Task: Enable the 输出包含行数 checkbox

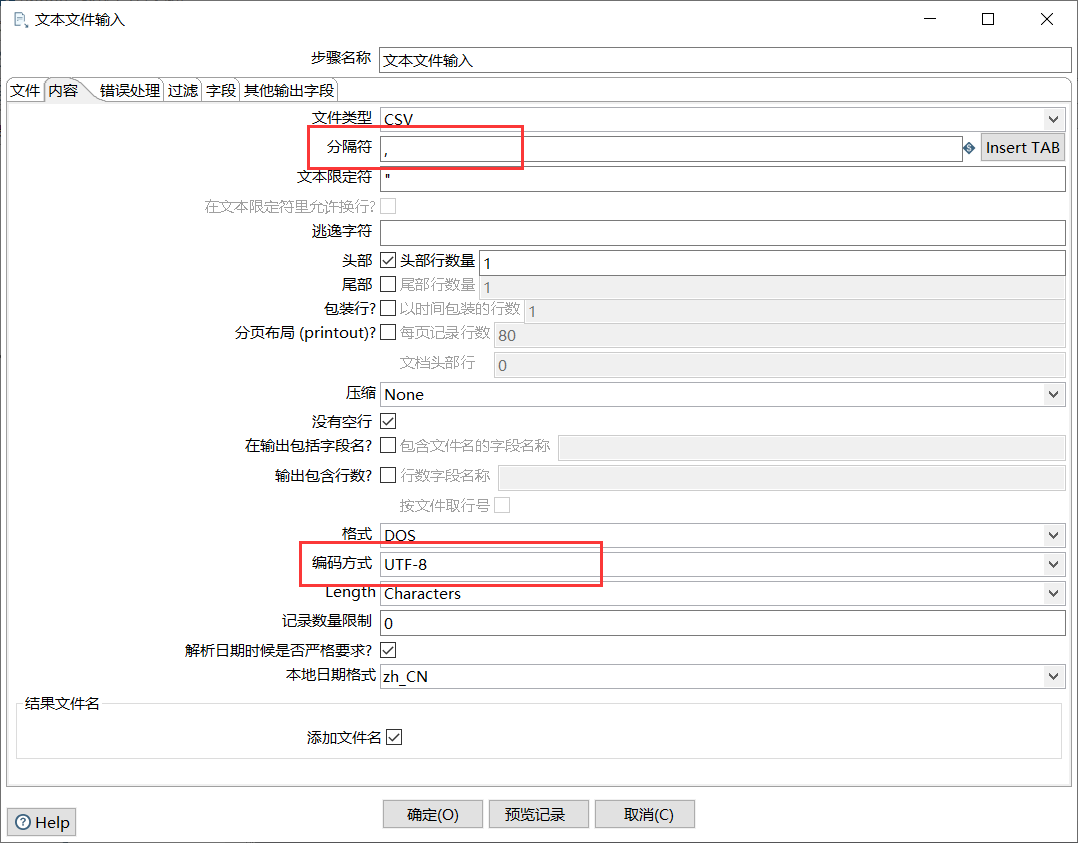Action: (x=388, y=475)
